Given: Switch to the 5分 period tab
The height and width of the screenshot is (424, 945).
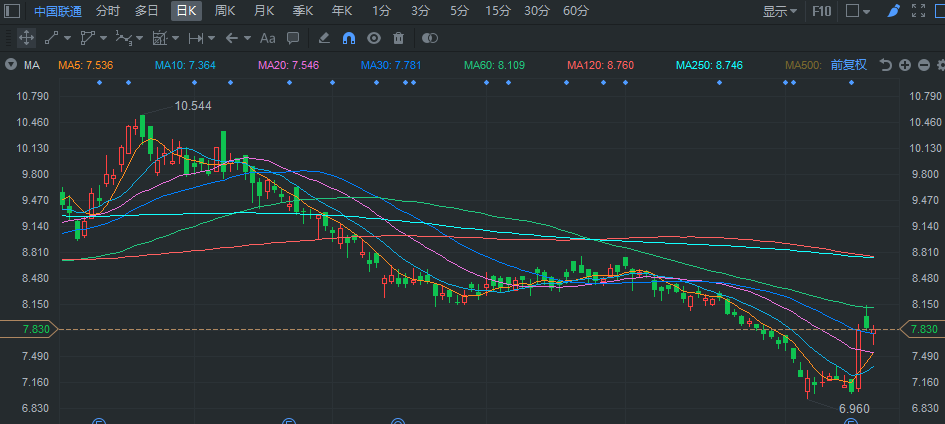Looking at the screenshot, I should (x=459, y=11).
